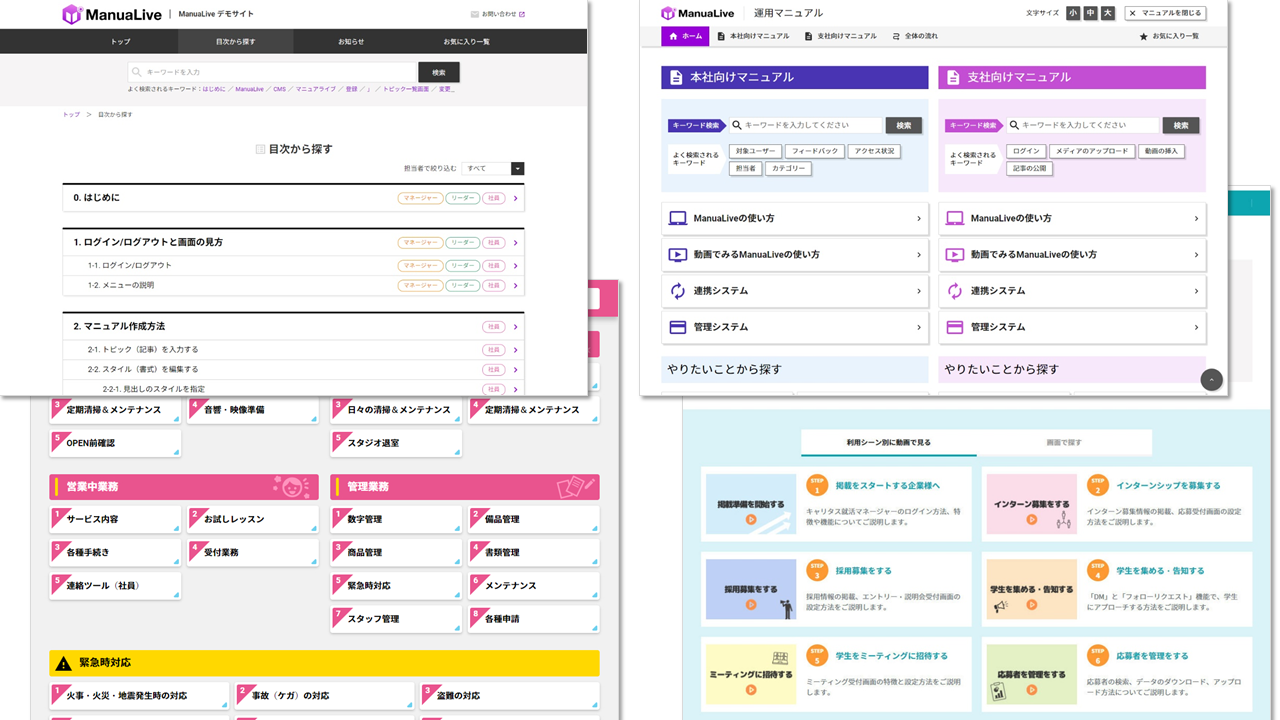Image resolution: width=1280 pixels, height=720 pixels.
Task: Click the CMS keyword link under search
Action: click(x=279, y=89)
